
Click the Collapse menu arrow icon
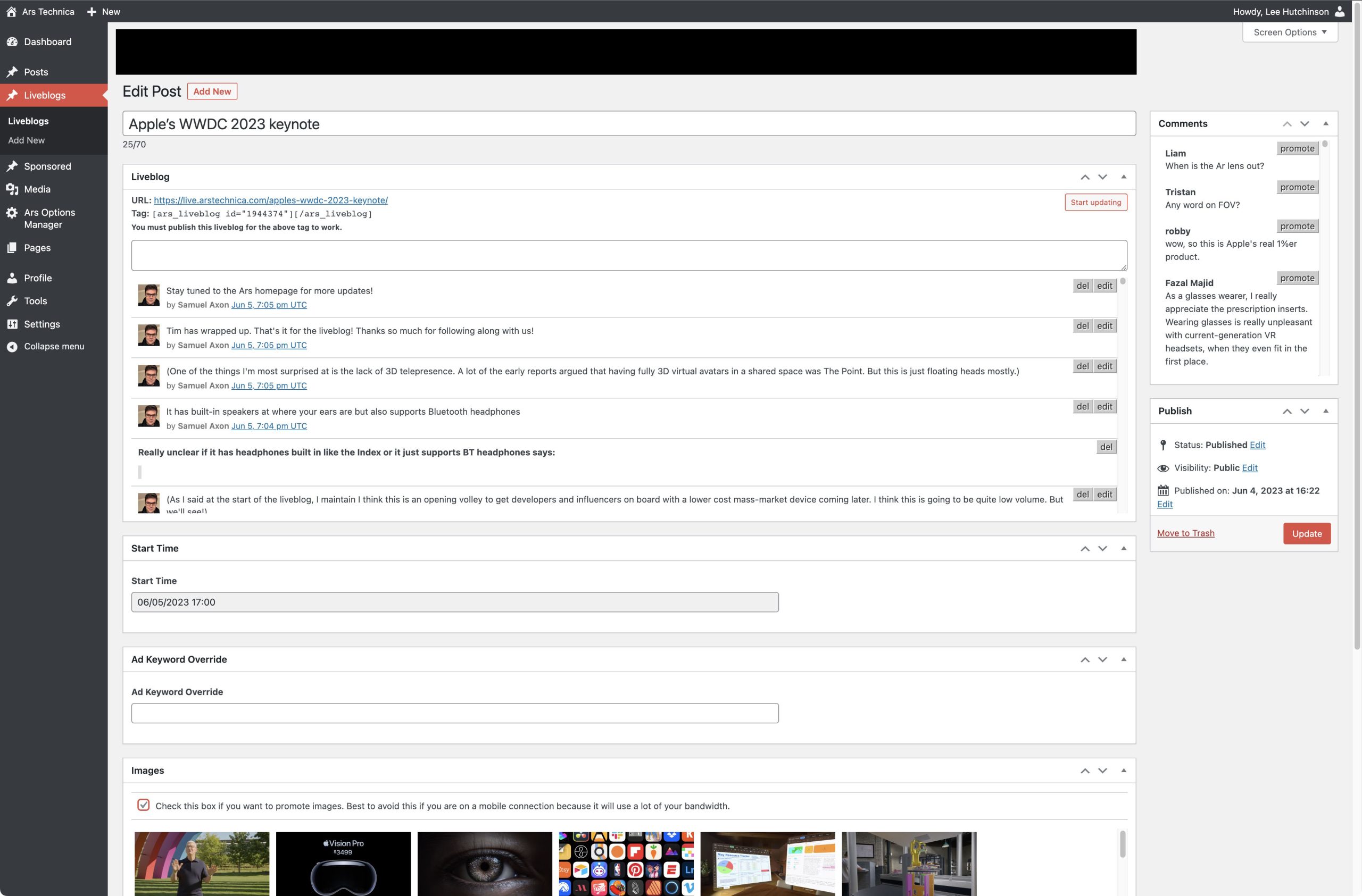[x=12, y=347]
